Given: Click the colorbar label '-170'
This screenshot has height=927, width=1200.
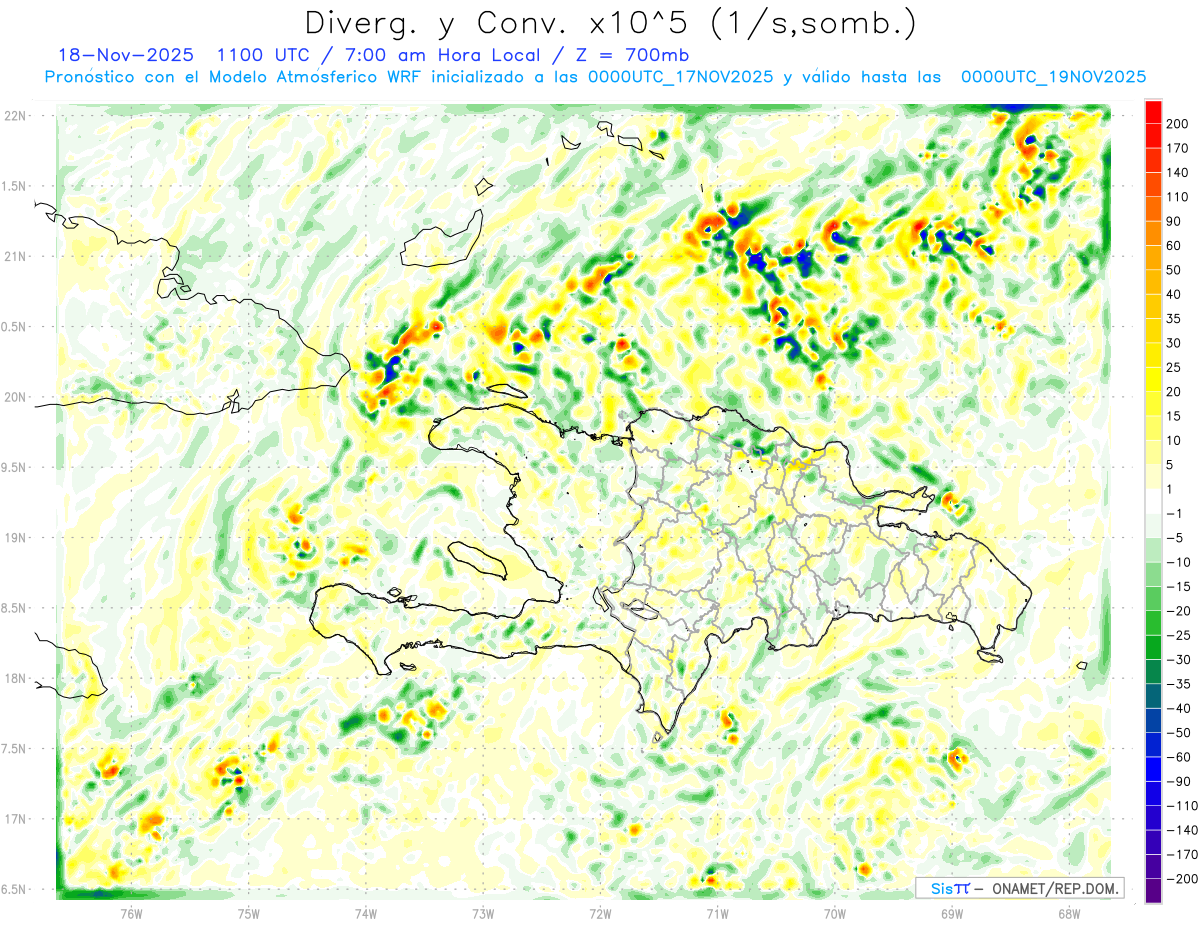Looking at the screenshot, I should click(1180, 855).
